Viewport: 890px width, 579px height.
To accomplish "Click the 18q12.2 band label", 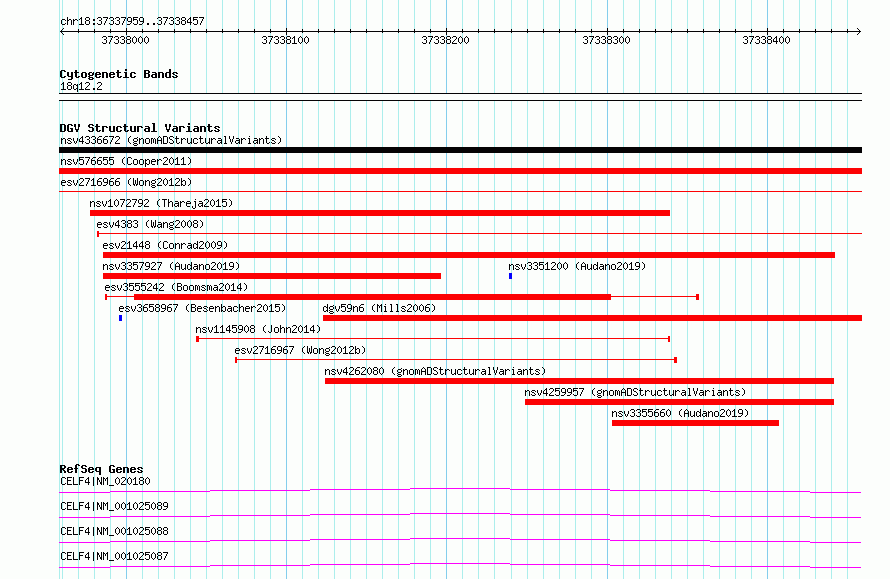I will [81, 86].
